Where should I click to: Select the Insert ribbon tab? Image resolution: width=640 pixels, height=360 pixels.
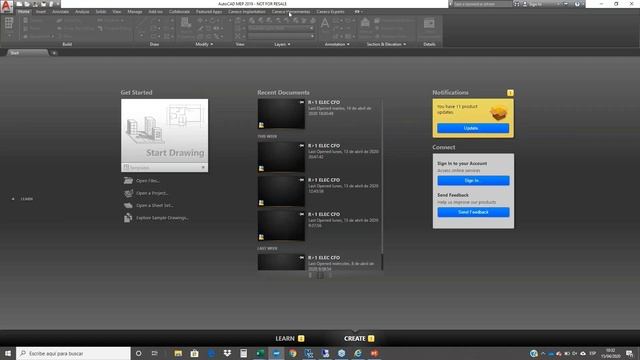(x=41, y=11)
